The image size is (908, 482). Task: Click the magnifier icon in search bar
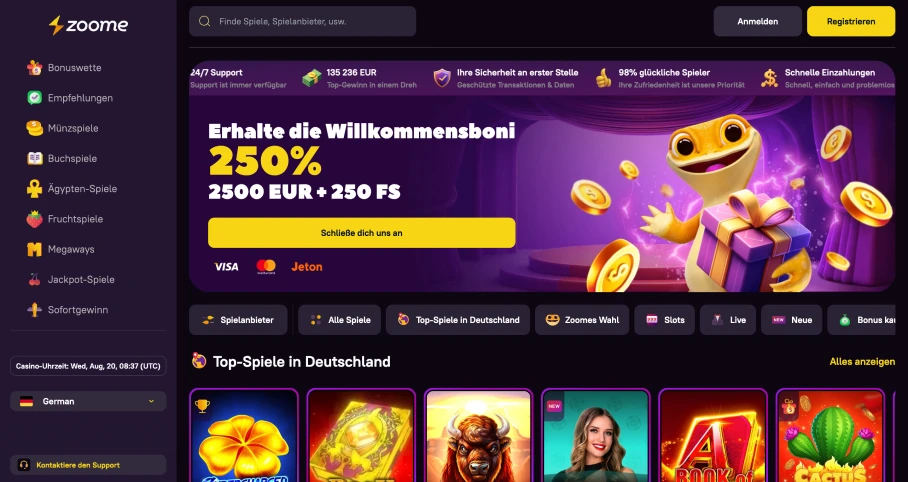(x=204, y=21)
